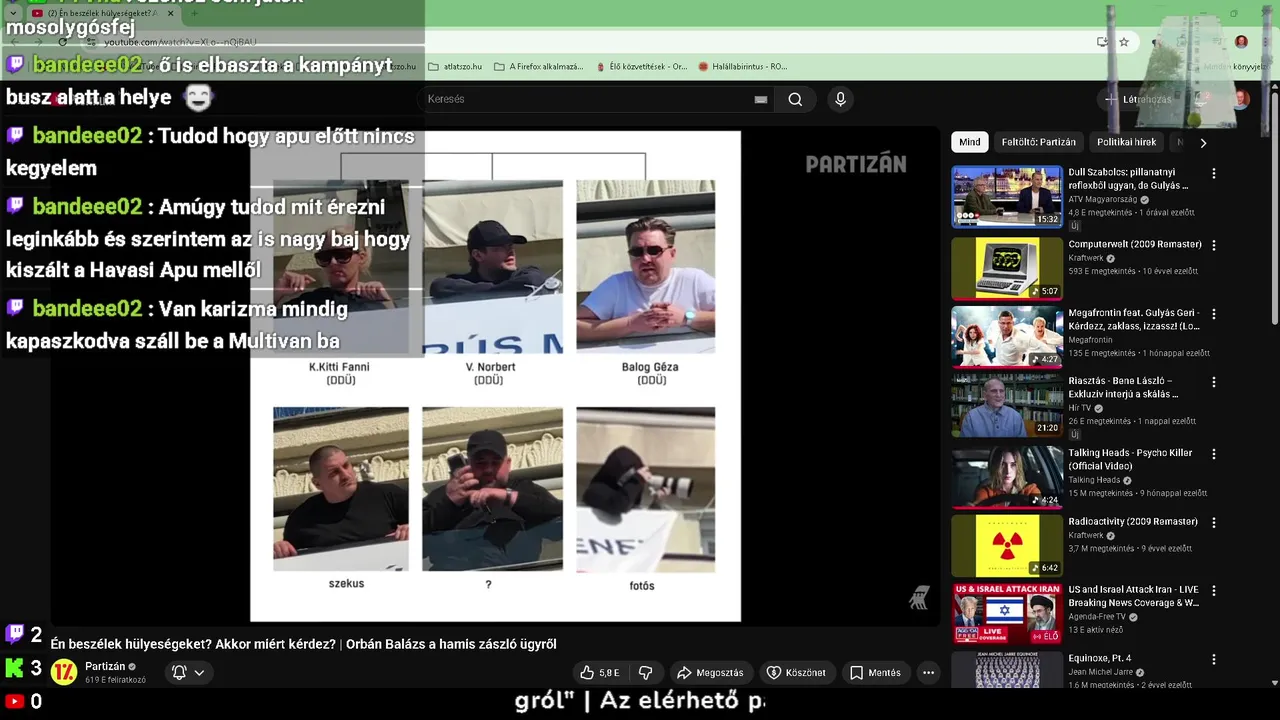Viewport: 1280px width, 720px height.
Task: Click the Köszönet thanks button
Action: (x=796, y=673)
